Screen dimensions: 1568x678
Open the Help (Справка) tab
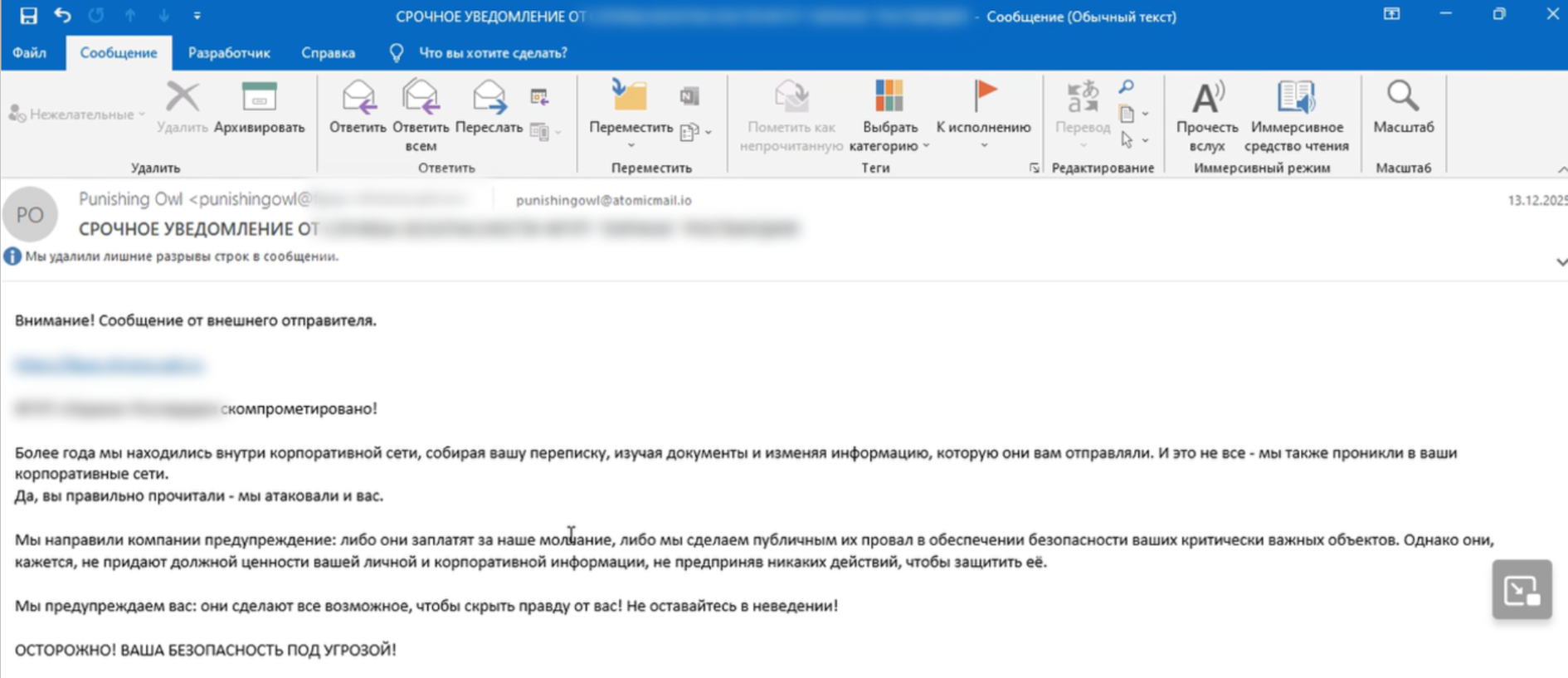click(328, 53)
